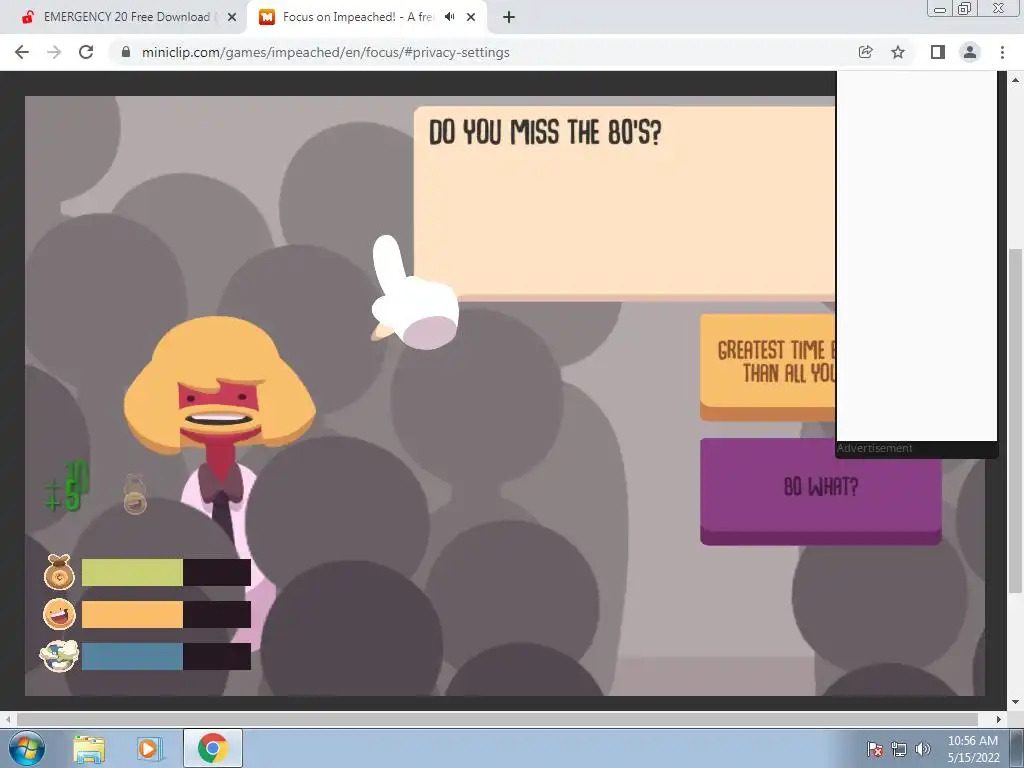This screenshot has height=768, width=1024.
Task: Click the green money progress bar
Action: (x=166, y=572)
